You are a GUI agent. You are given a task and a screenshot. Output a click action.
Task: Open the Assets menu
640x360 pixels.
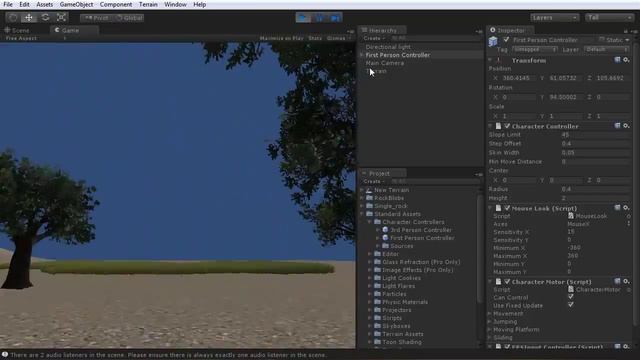click(x=44, y=4)
